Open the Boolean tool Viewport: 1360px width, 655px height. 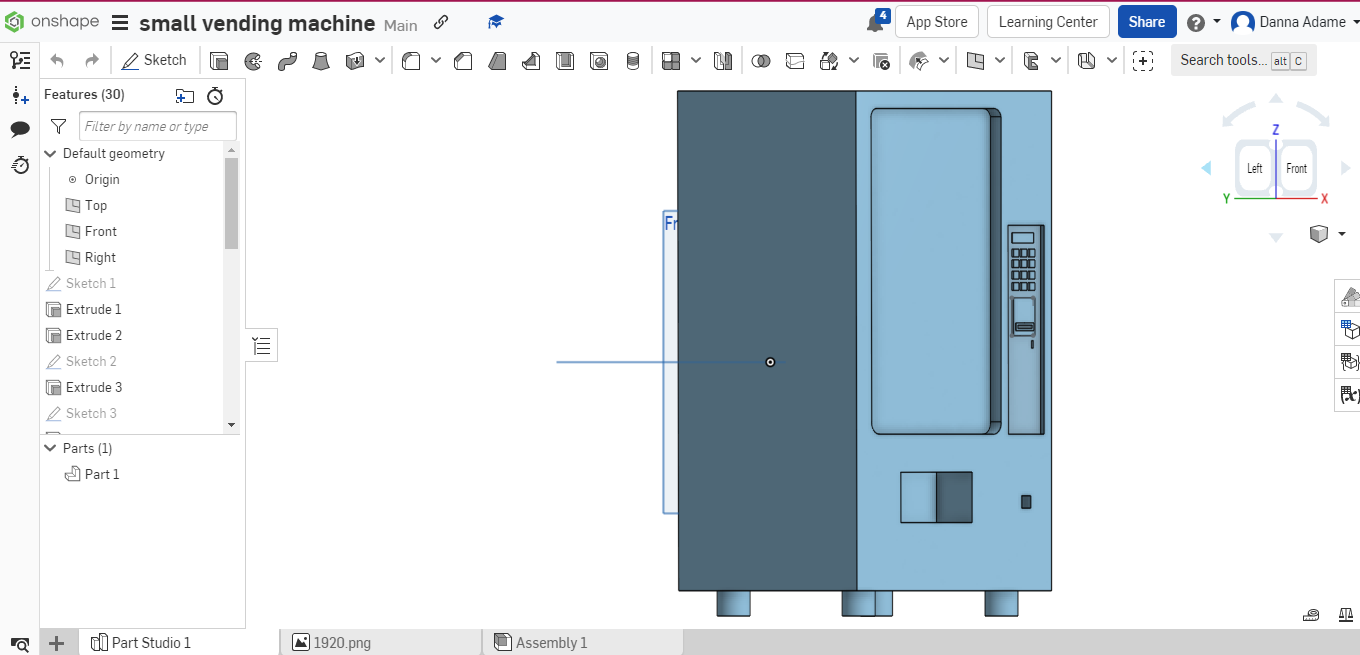761,60
